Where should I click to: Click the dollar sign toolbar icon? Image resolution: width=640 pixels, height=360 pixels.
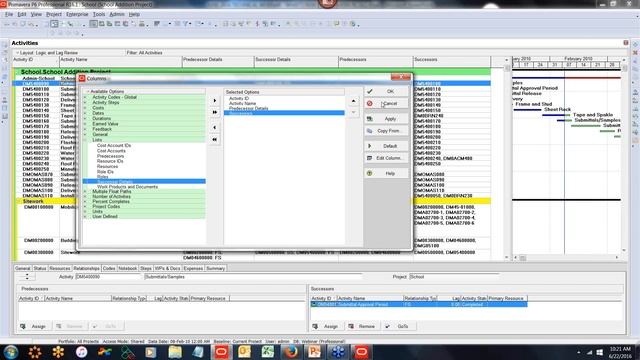257,24
